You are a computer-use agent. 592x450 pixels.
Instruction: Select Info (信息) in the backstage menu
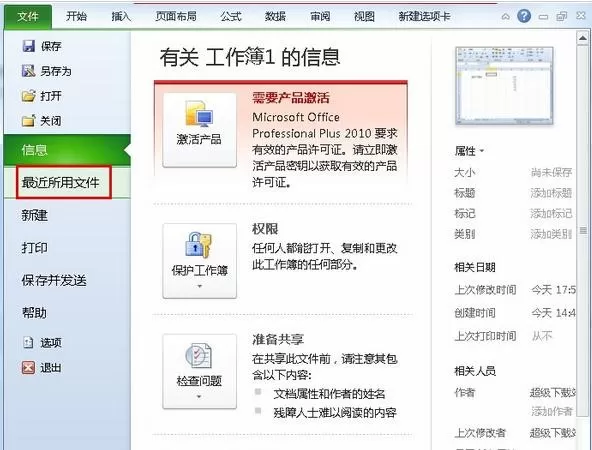pyautogui.click(x=67, y=150)
